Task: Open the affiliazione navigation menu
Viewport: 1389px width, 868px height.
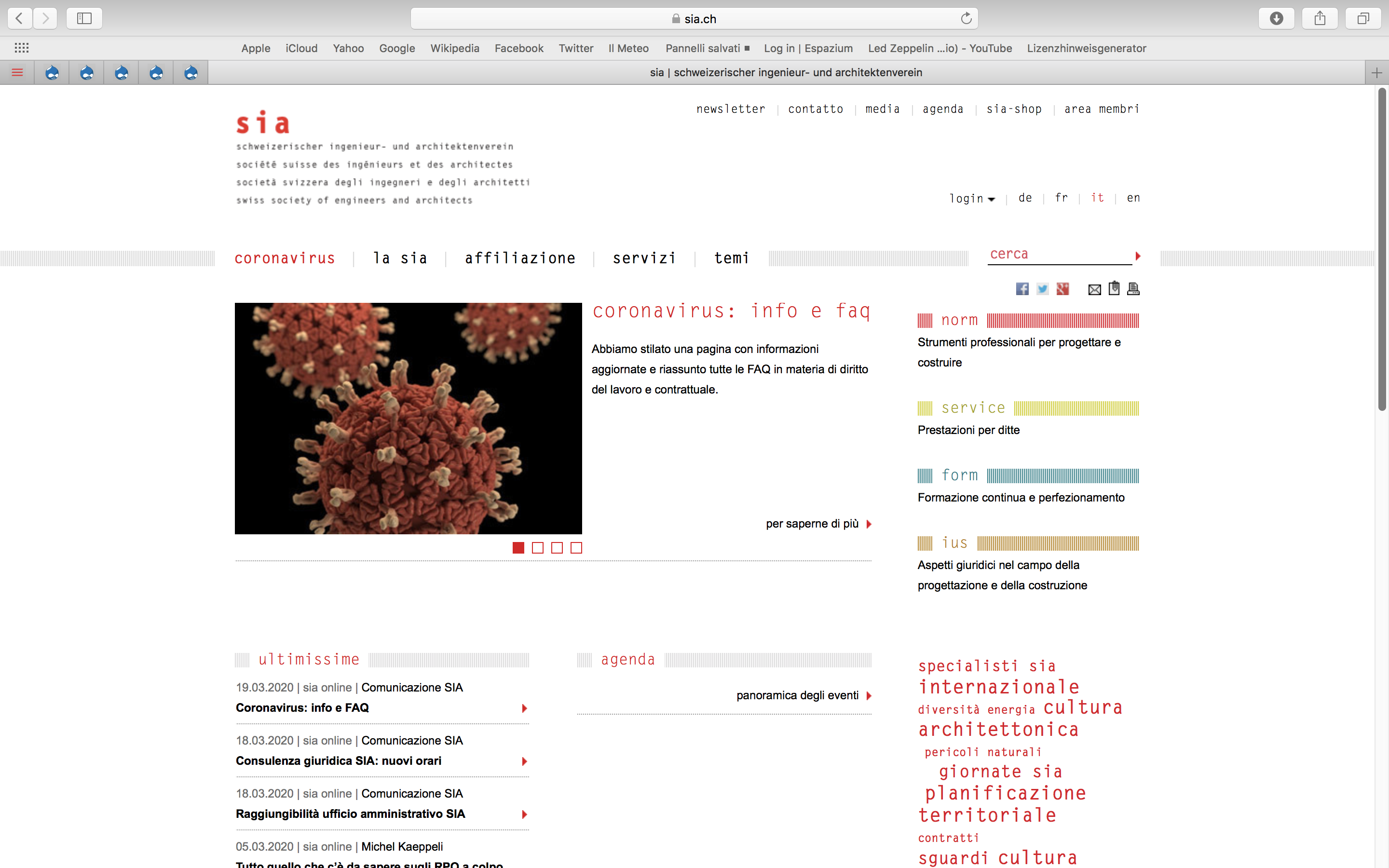Action: pos(520,258)
